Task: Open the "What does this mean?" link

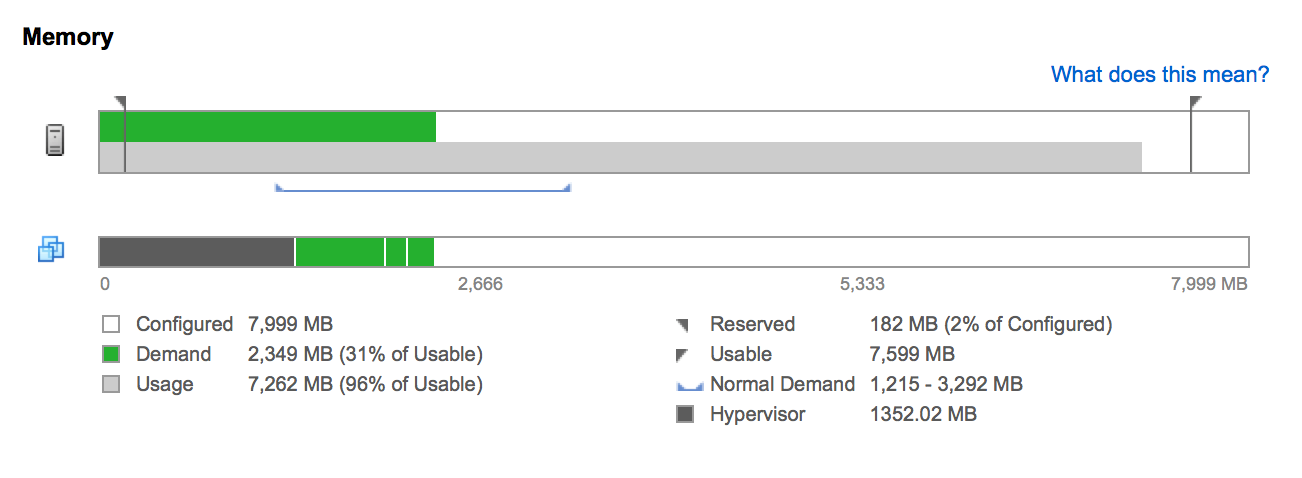Action: coord(1160,75)
